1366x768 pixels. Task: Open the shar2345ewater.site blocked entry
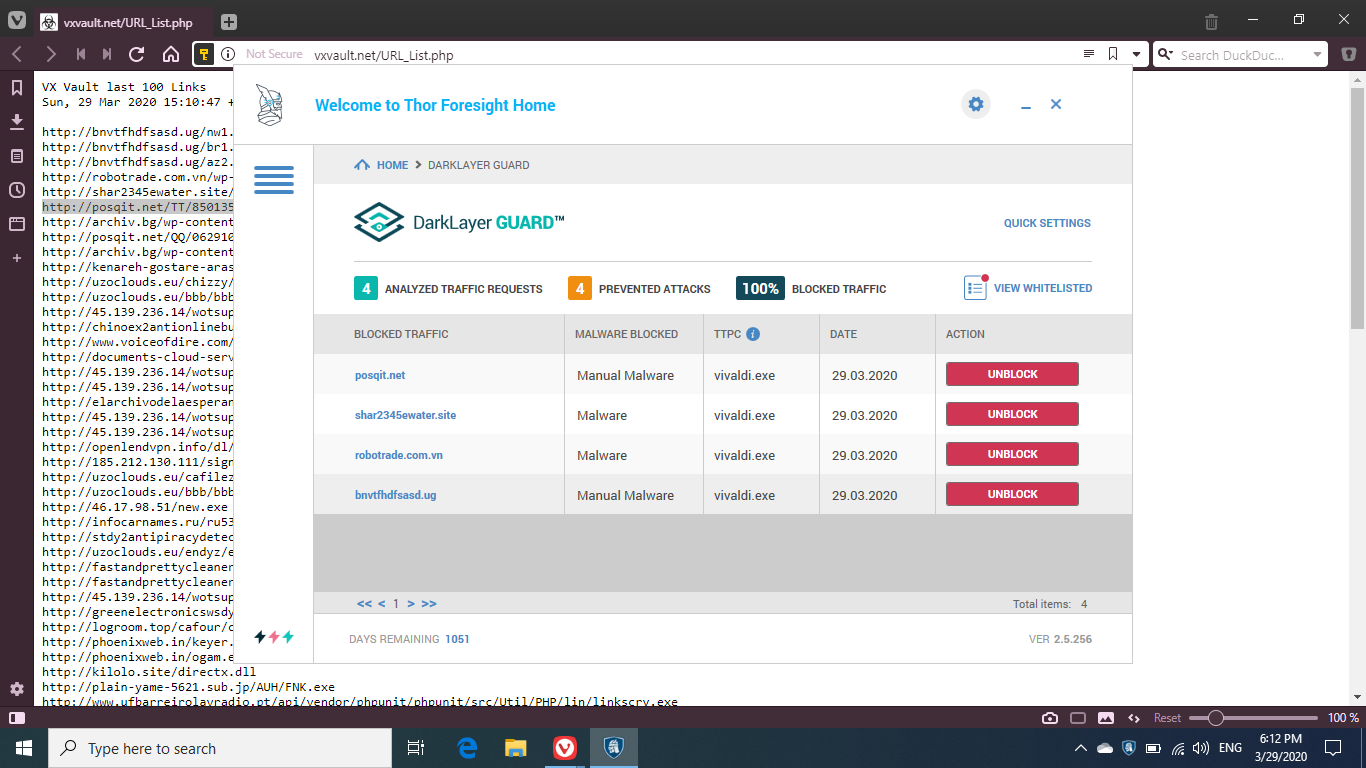coord(405,415)
